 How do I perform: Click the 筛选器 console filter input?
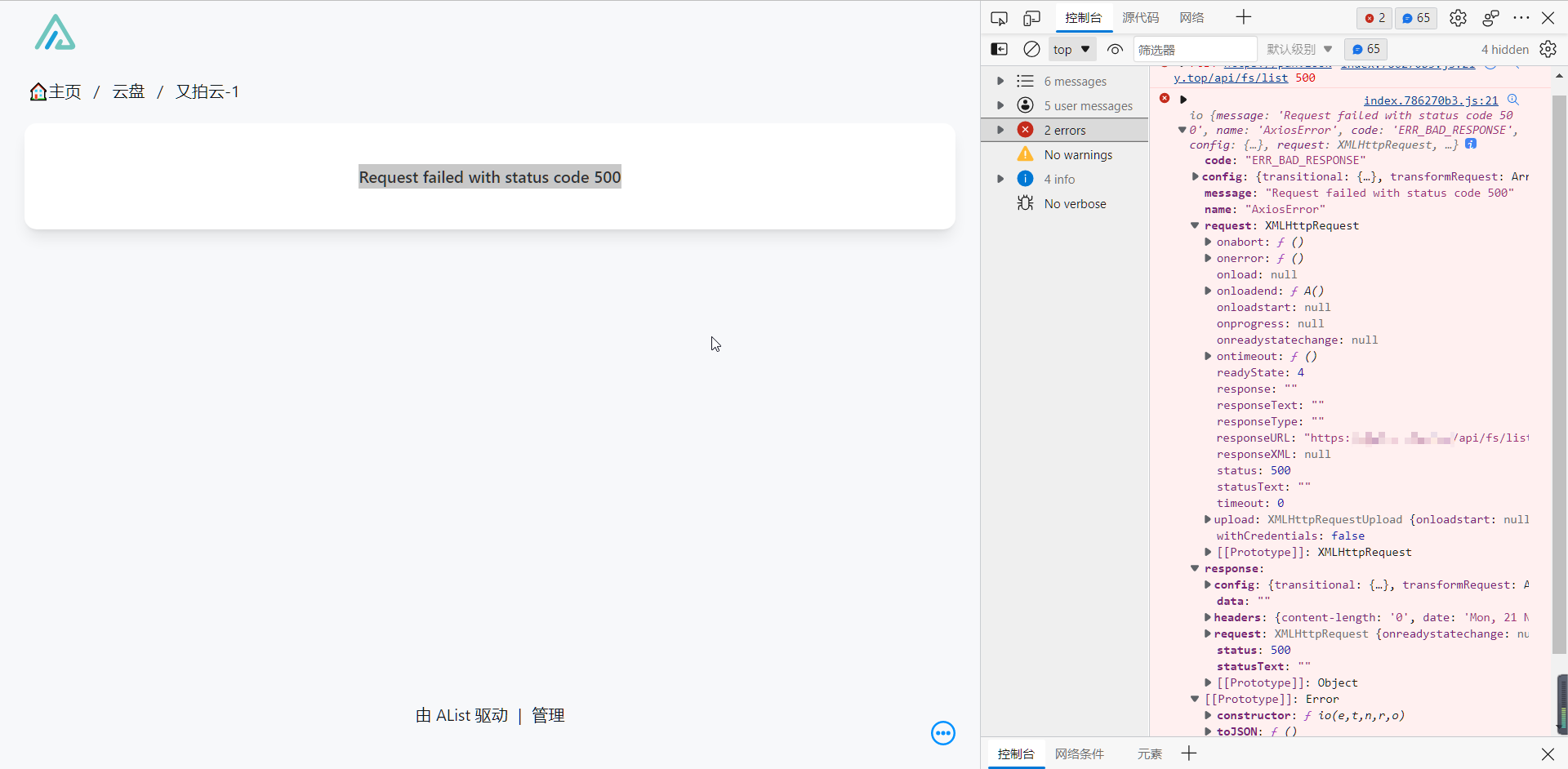point(1196,49)
